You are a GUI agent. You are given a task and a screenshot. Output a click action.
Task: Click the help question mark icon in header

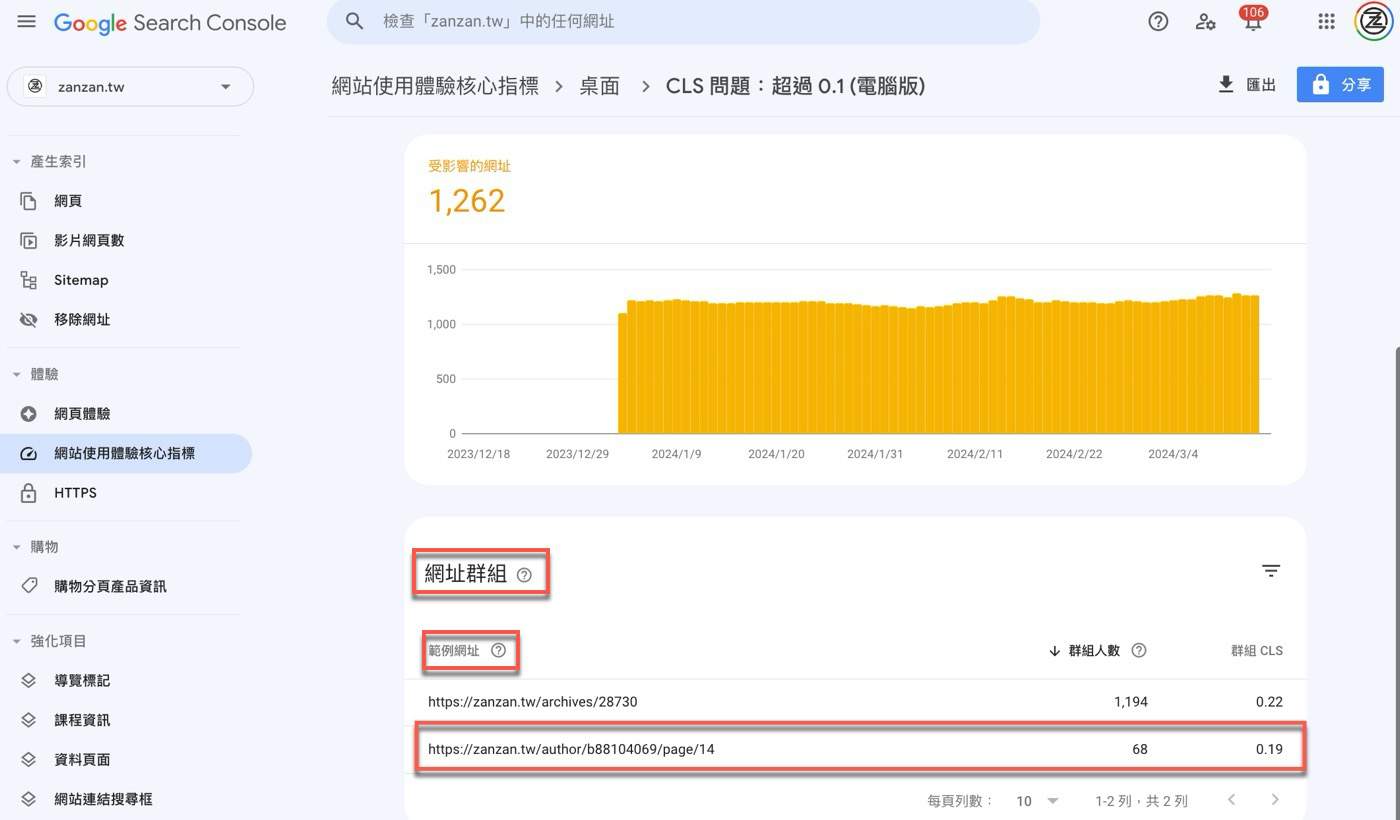click(x=1158, y=22)
